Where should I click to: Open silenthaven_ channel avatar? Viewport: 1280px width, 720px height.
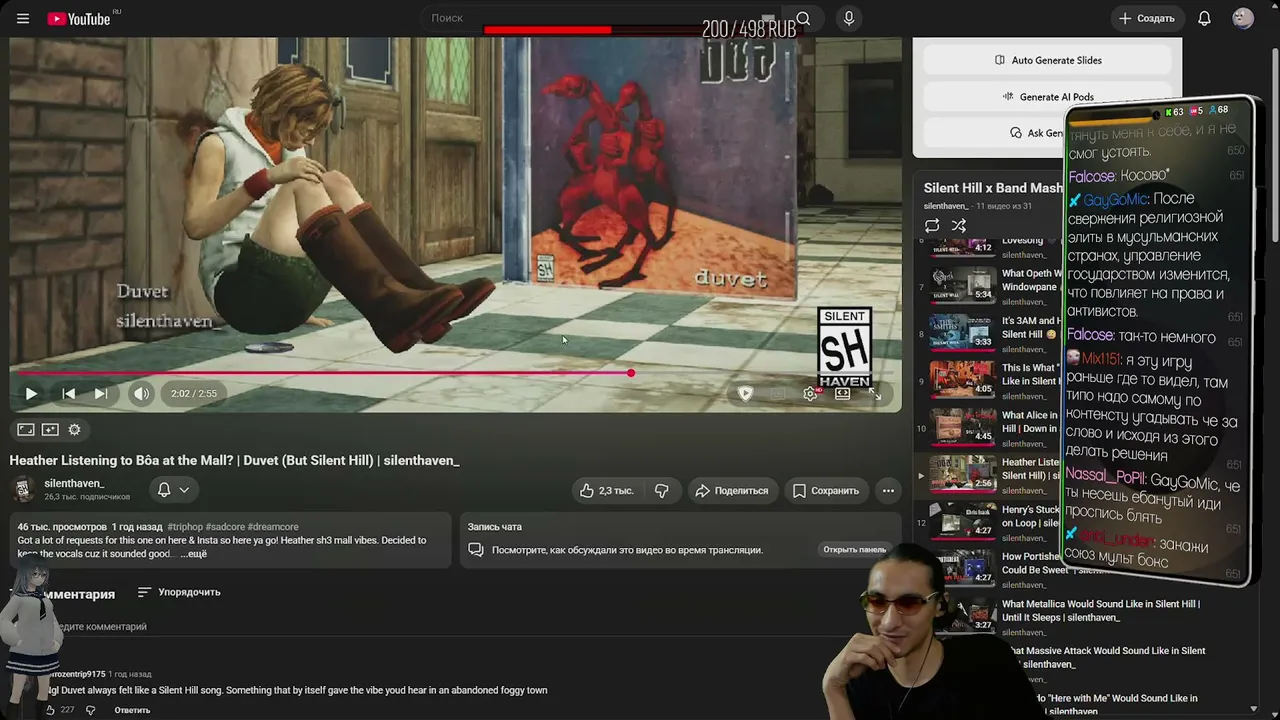click(24, 489)
